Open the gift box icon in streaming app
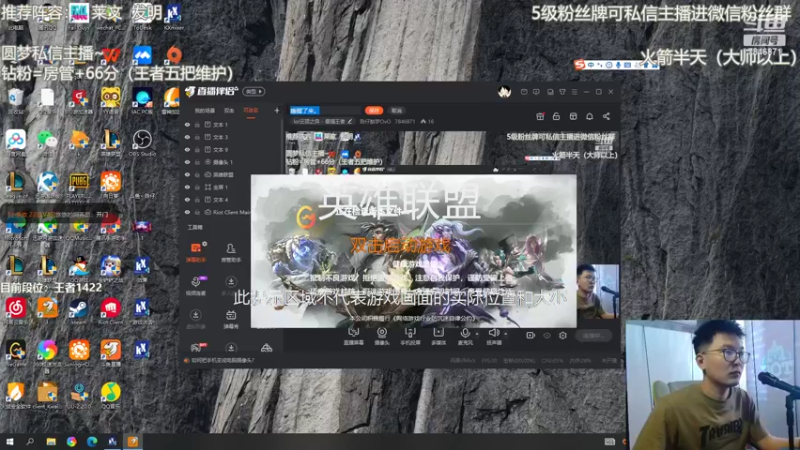Viewport: 800px width, 450px height. pyautogui.click(x=540, y=116)
